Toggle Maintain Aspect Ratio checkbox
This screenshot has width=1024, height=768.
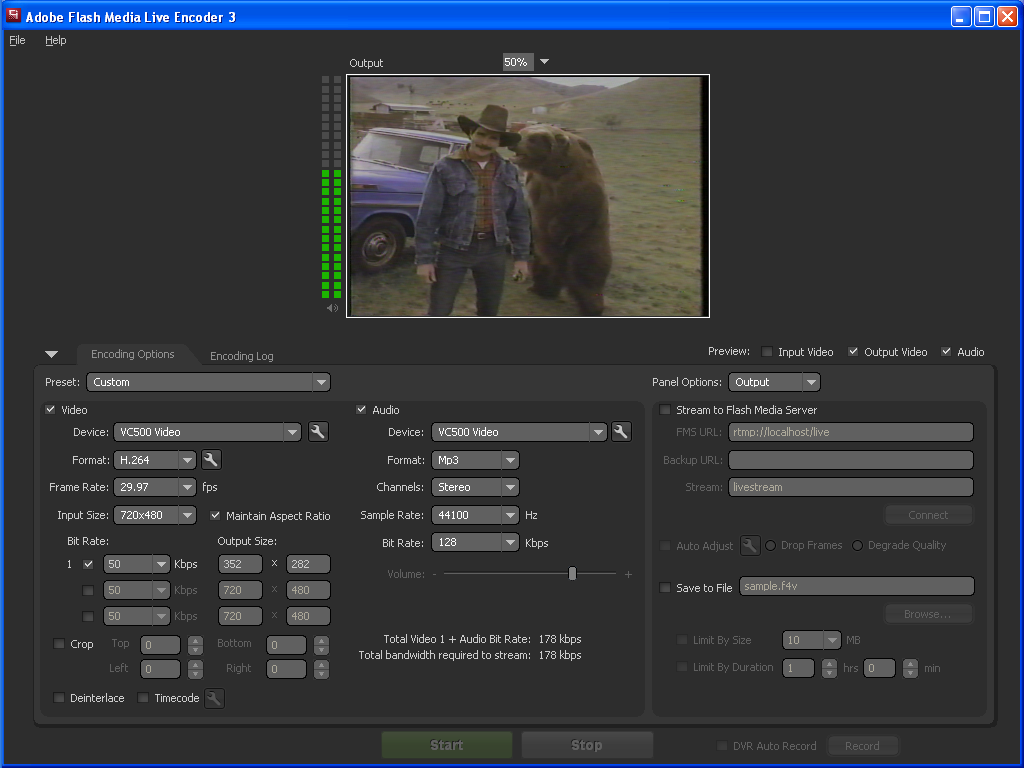click(x=215, y=516)
